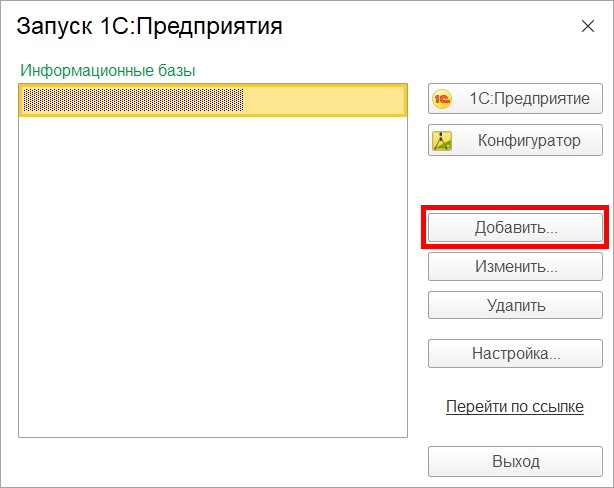Select the highlighted information base row
614x488 pixels.
(x=213, y=100)
